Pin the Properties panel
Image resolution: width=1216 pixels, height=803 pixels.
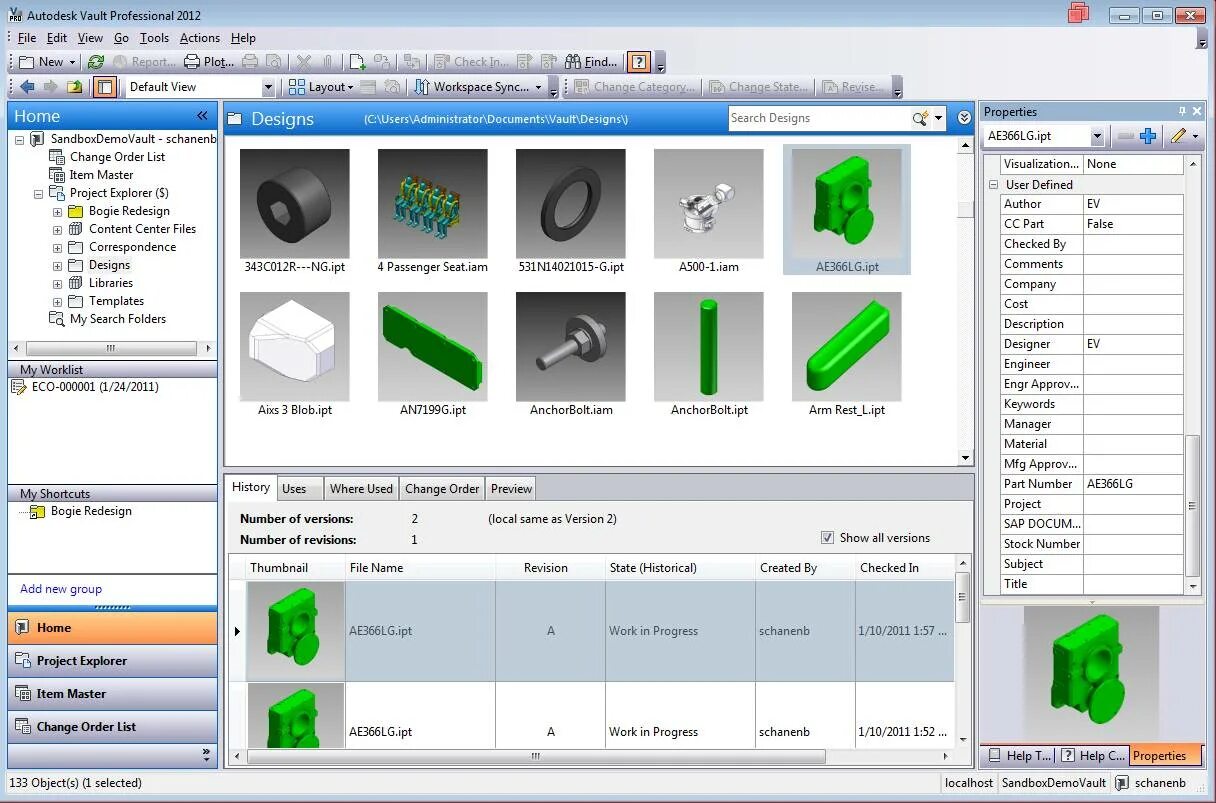coord(1182,112)
